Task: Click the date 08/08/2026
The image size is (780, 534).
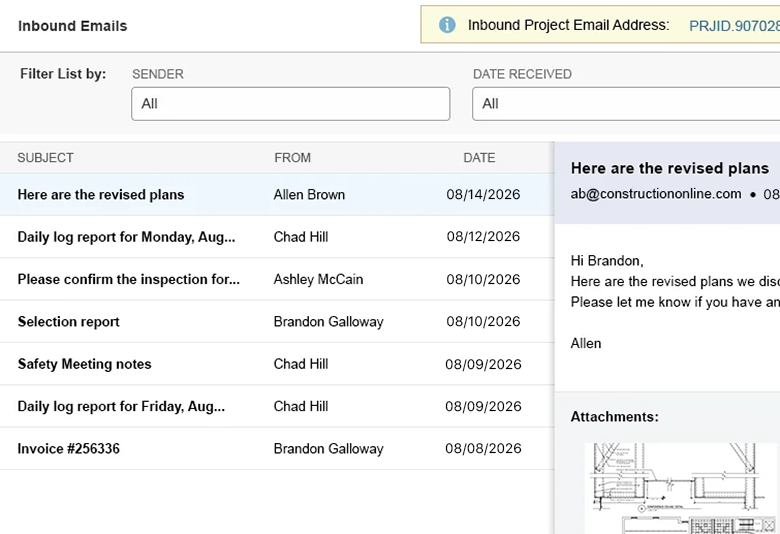Action: coord(483,448)
